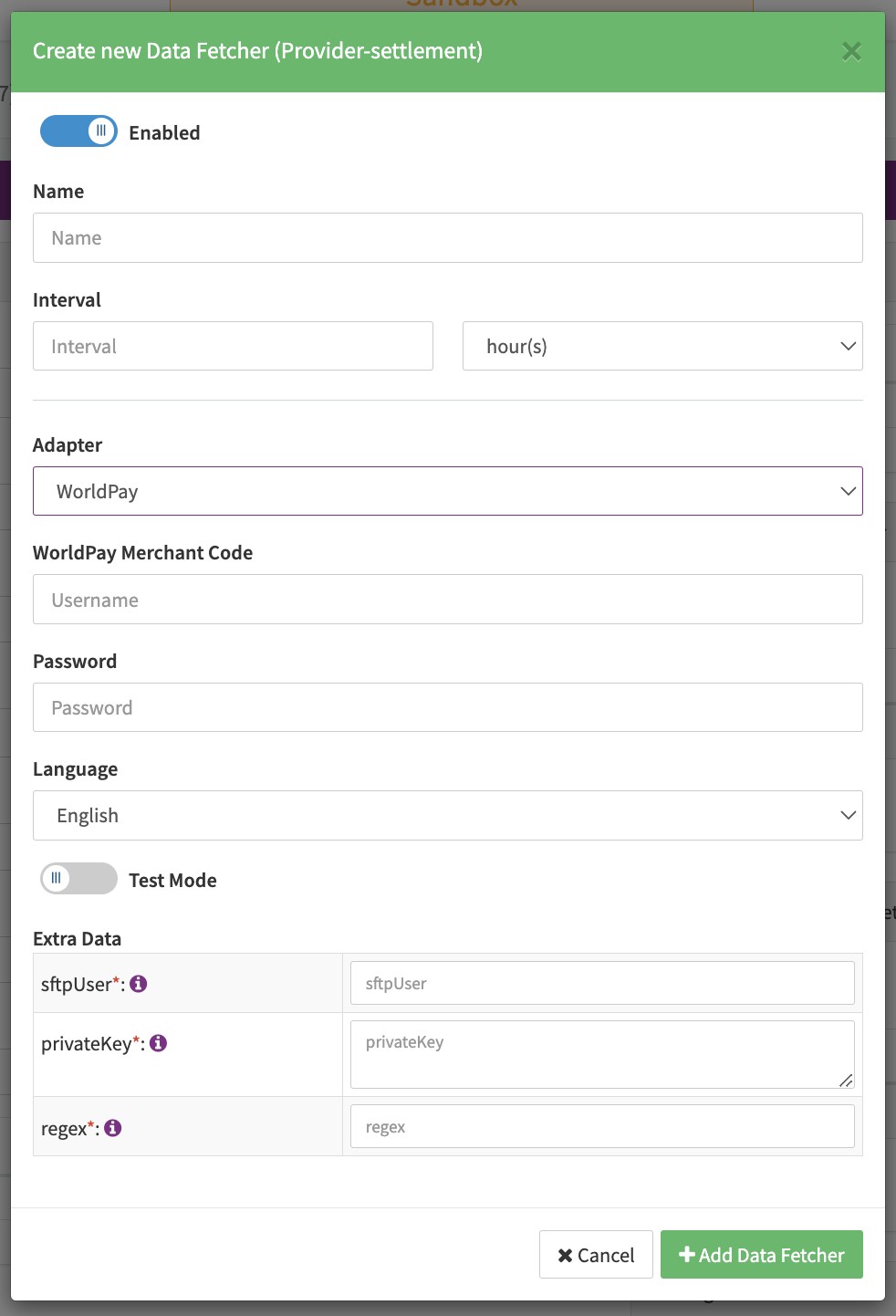
Task: Open the Language dropdown set to English
Action: click(x=447, y=815)
